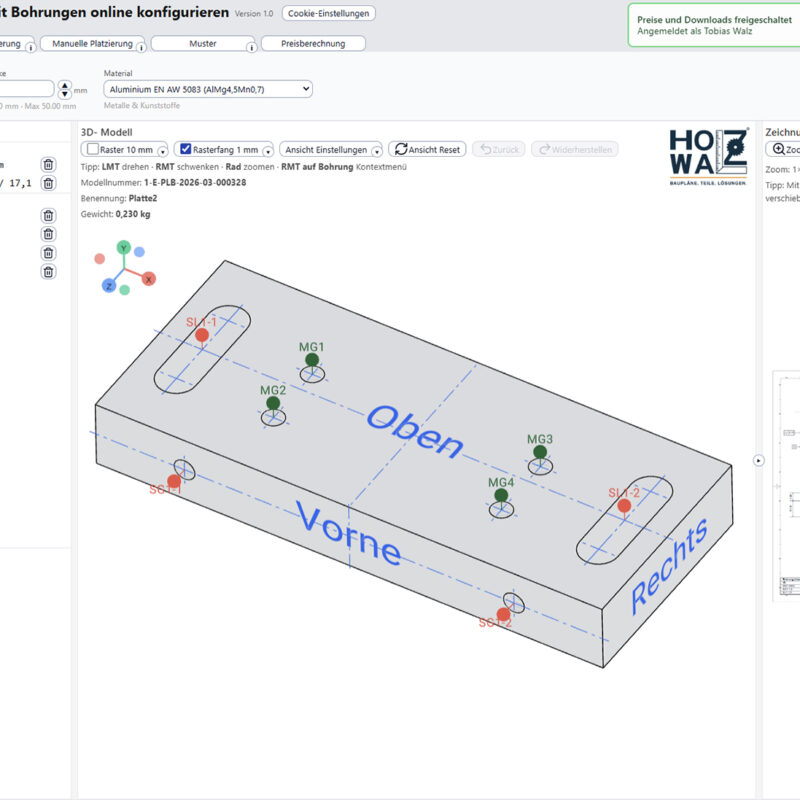Image resolution: width=800 pixels, height=800 pixels.
Task: Click the trash icon directly above the 17,1 row
Action: (48, 164)
